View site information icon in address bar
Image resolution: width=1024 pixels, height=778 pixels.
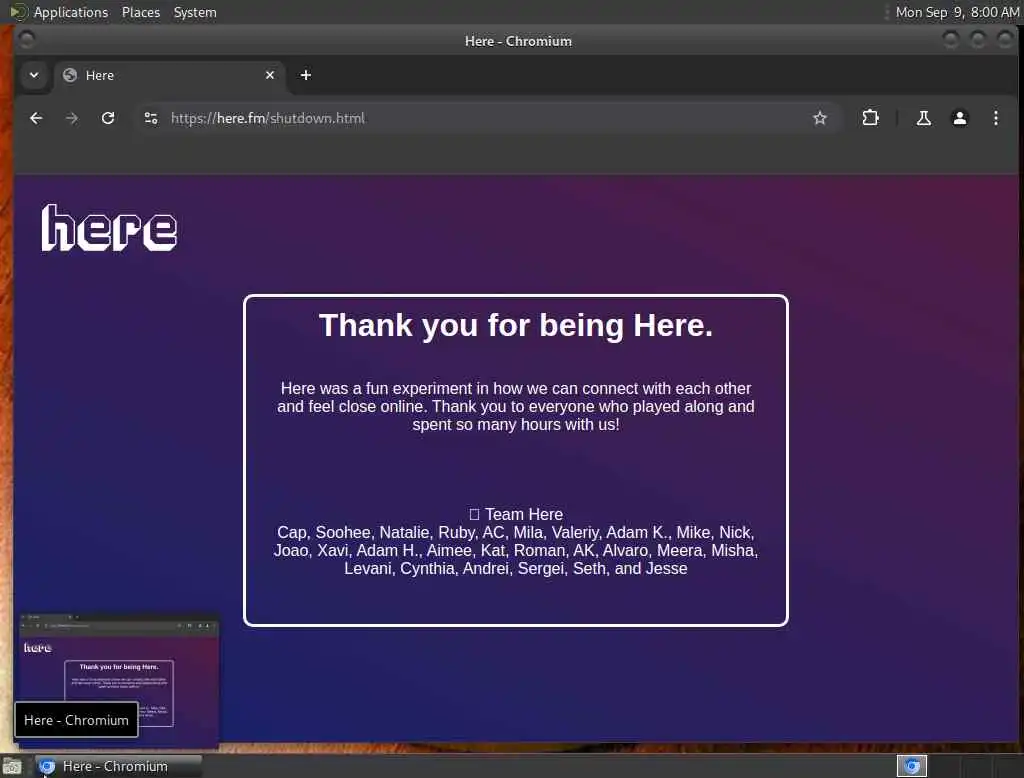(x=151, y=118)
